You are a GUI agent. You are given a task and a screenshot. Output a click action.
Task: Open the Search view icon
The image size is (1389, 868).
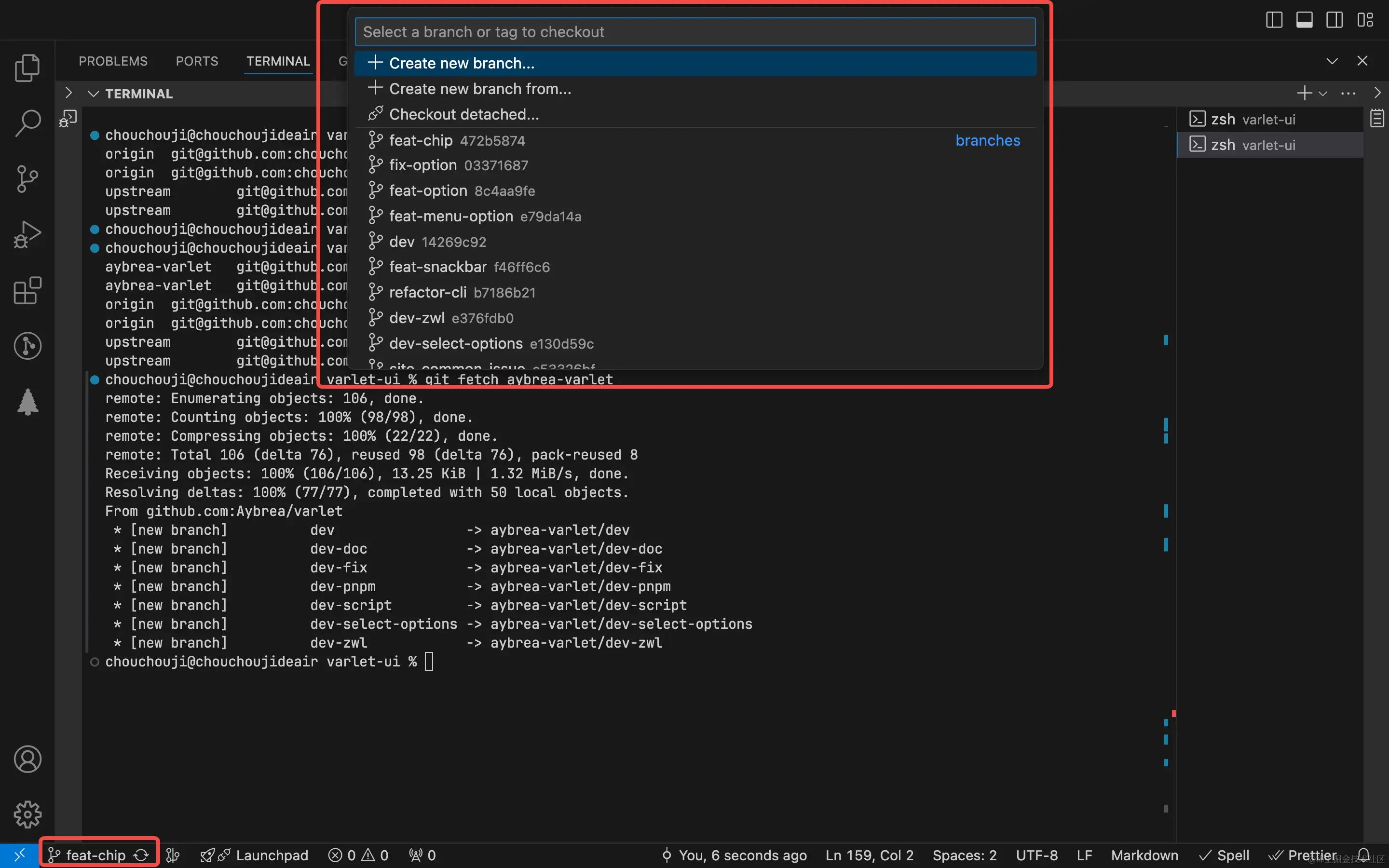(27, 123)
